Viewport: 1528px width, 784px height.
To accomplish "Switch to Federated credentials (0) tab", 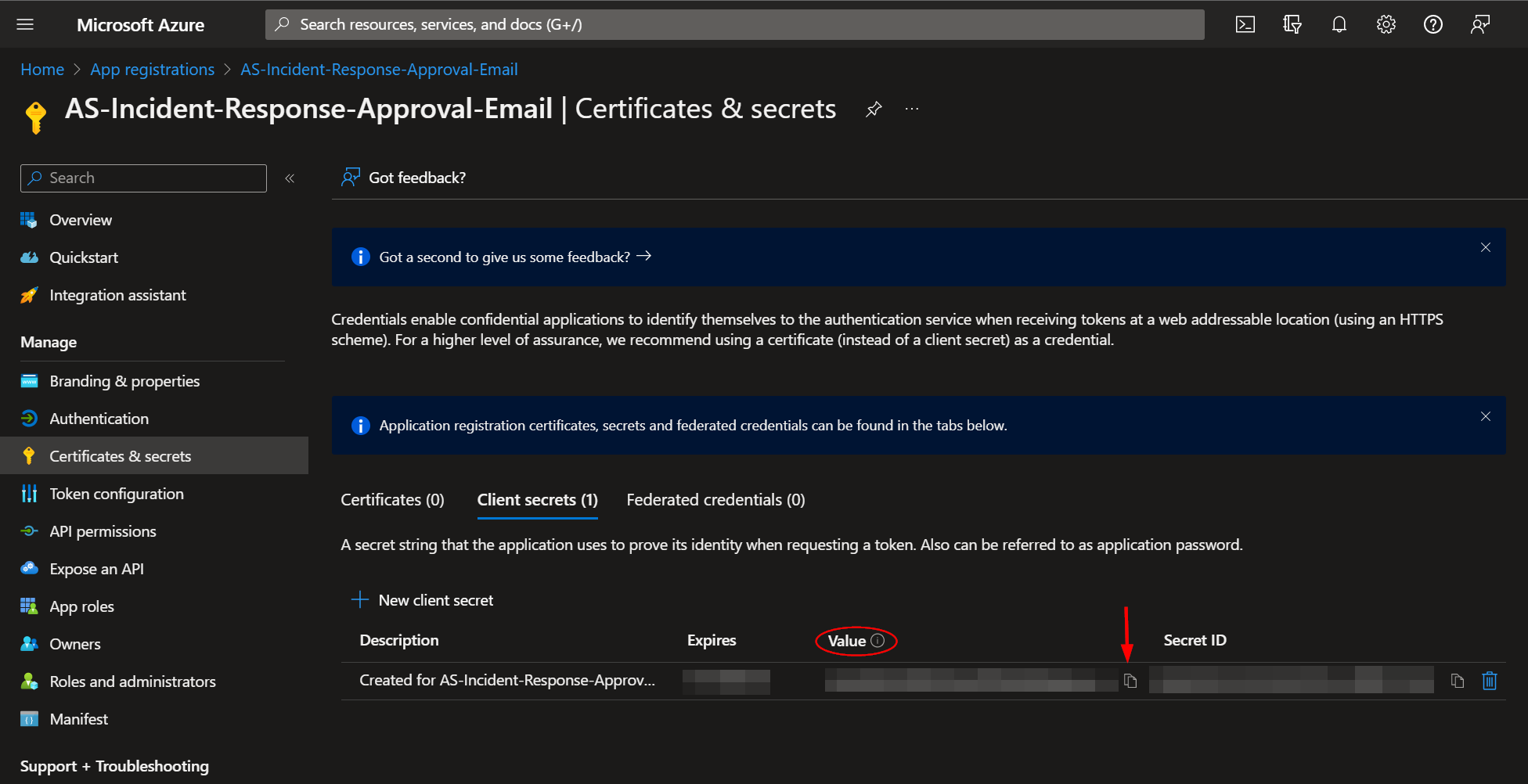I will (715, 500).
